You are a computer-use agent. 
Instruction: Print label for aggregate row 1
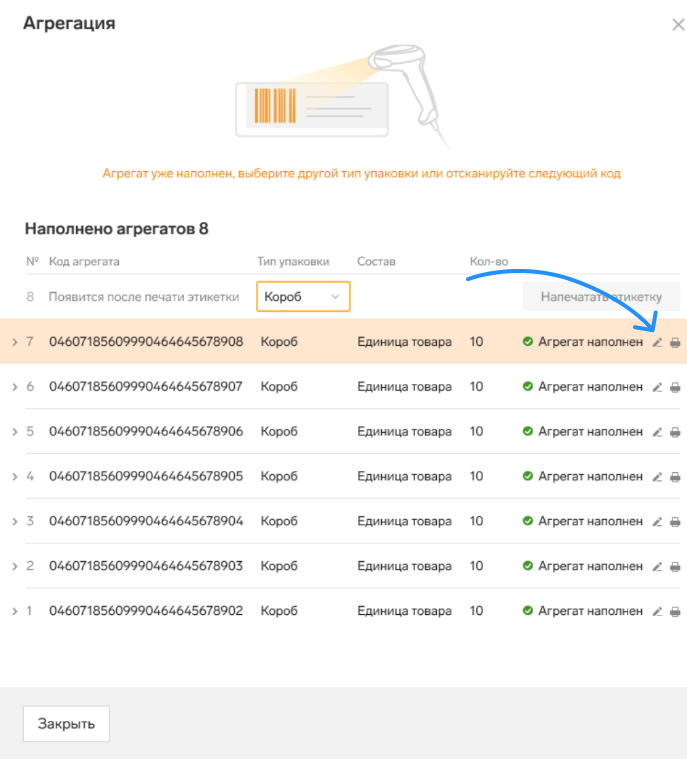(675, 612)
